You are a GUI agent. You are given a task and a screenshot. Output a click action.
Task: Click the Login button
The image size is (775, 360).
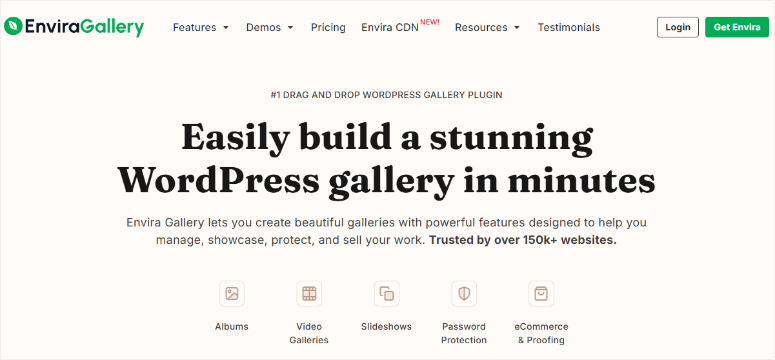coord(678,27)
